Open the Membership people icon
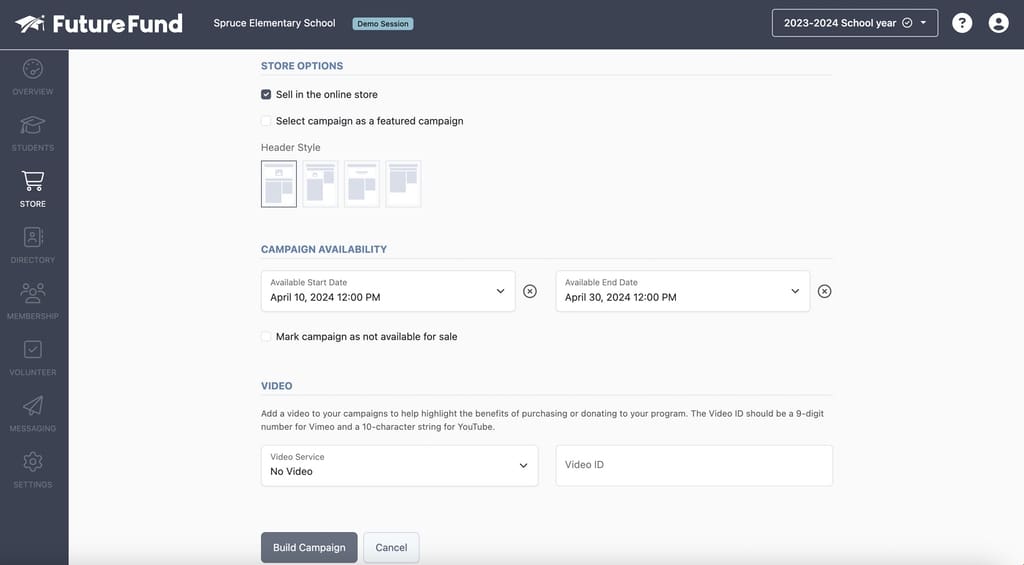The image size is (1024, 565). coord(33,293)
